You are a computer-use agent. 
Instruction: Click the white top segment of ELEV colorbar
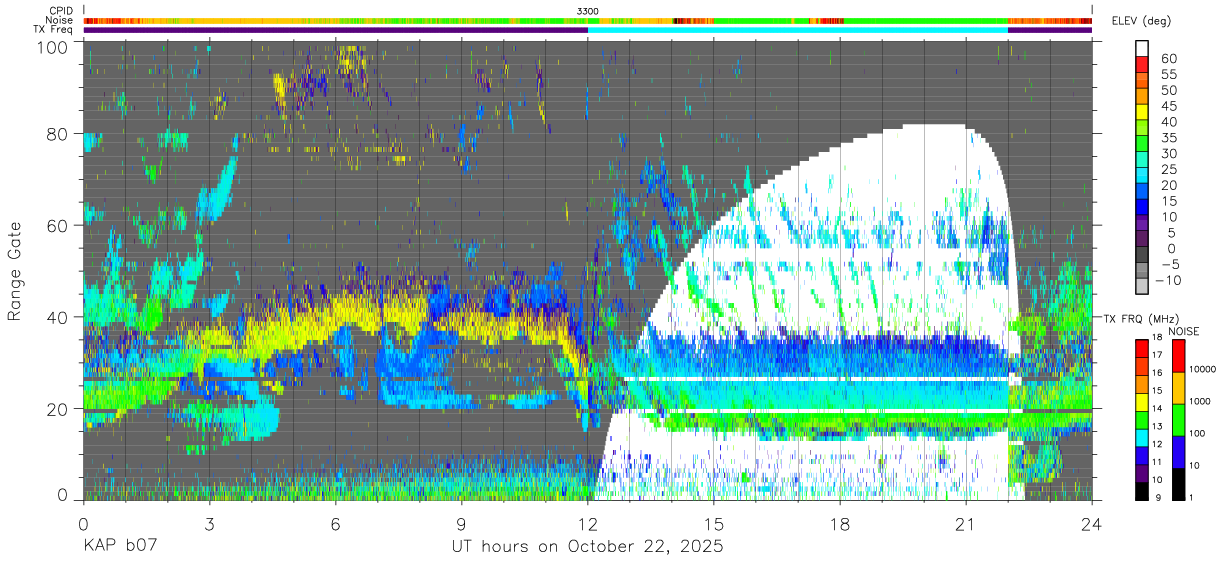pyautogui.click(x=1143, y=49)
